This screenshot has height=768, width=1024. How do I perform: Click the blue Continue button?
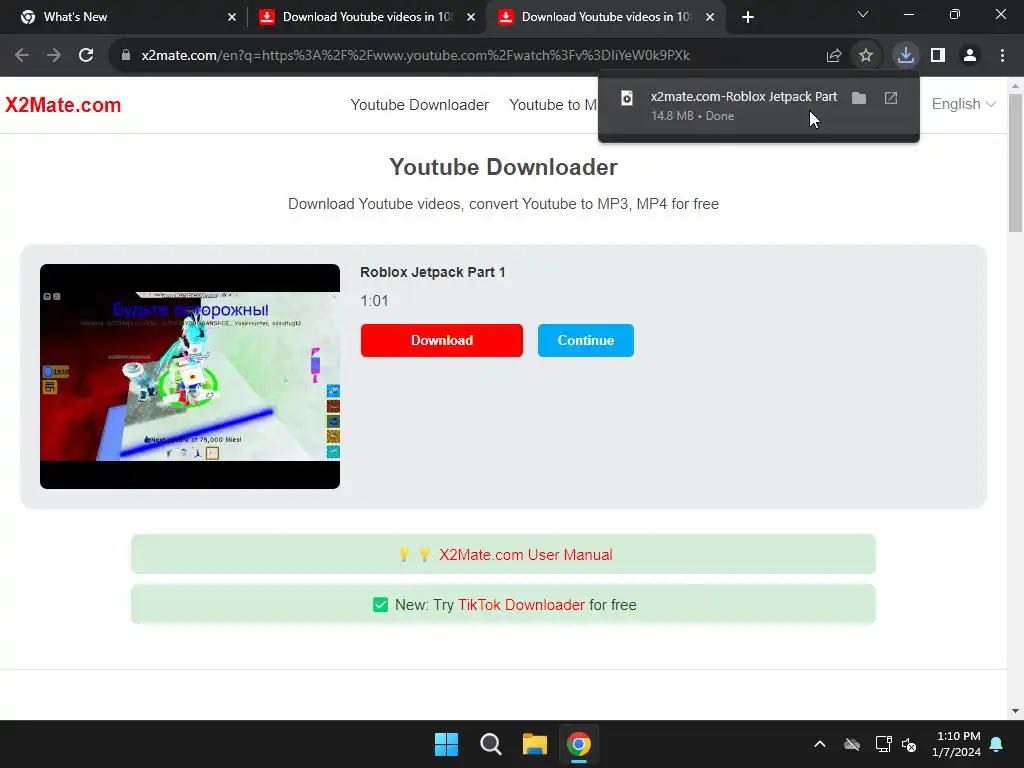tap(586, 340)
